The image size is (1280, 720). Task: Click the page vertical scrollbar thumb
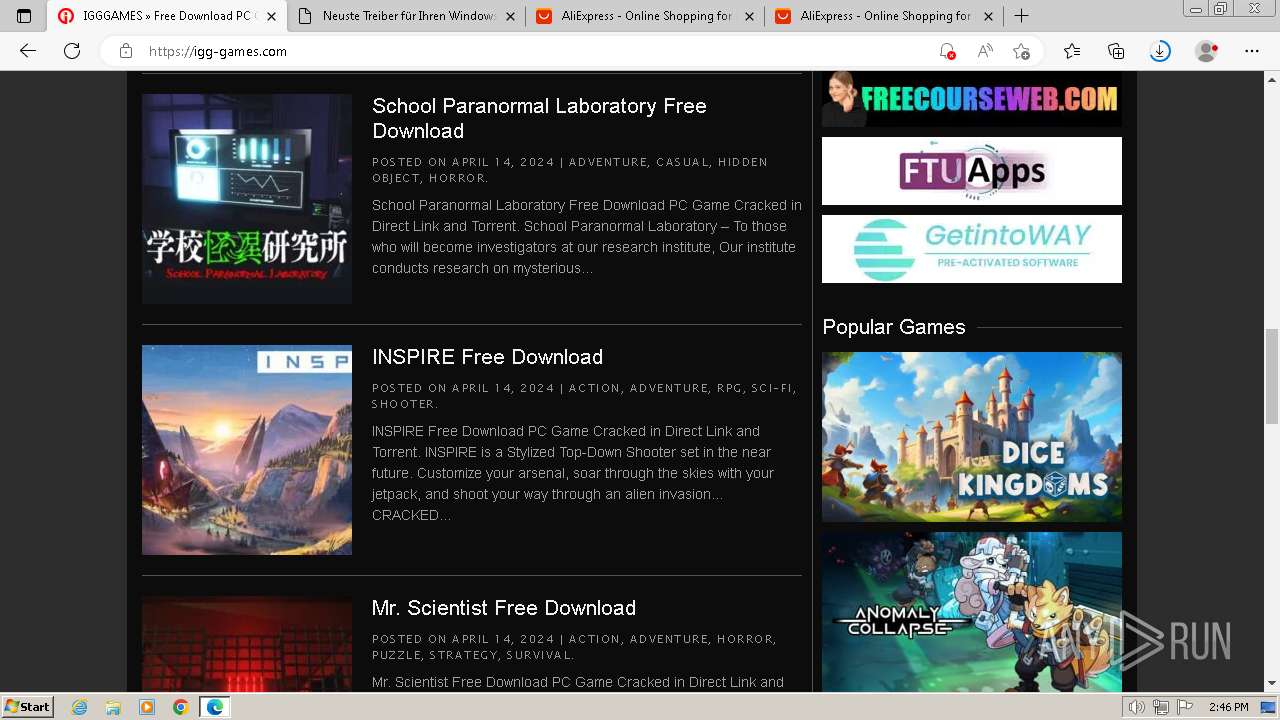click(x=1272, y=376)
